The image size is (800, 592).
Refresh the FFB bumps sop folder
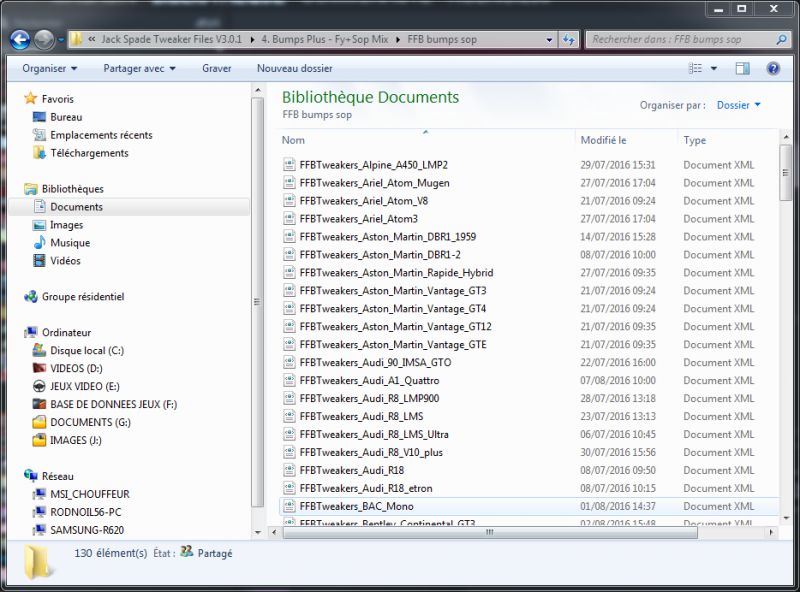click(569, 40)
